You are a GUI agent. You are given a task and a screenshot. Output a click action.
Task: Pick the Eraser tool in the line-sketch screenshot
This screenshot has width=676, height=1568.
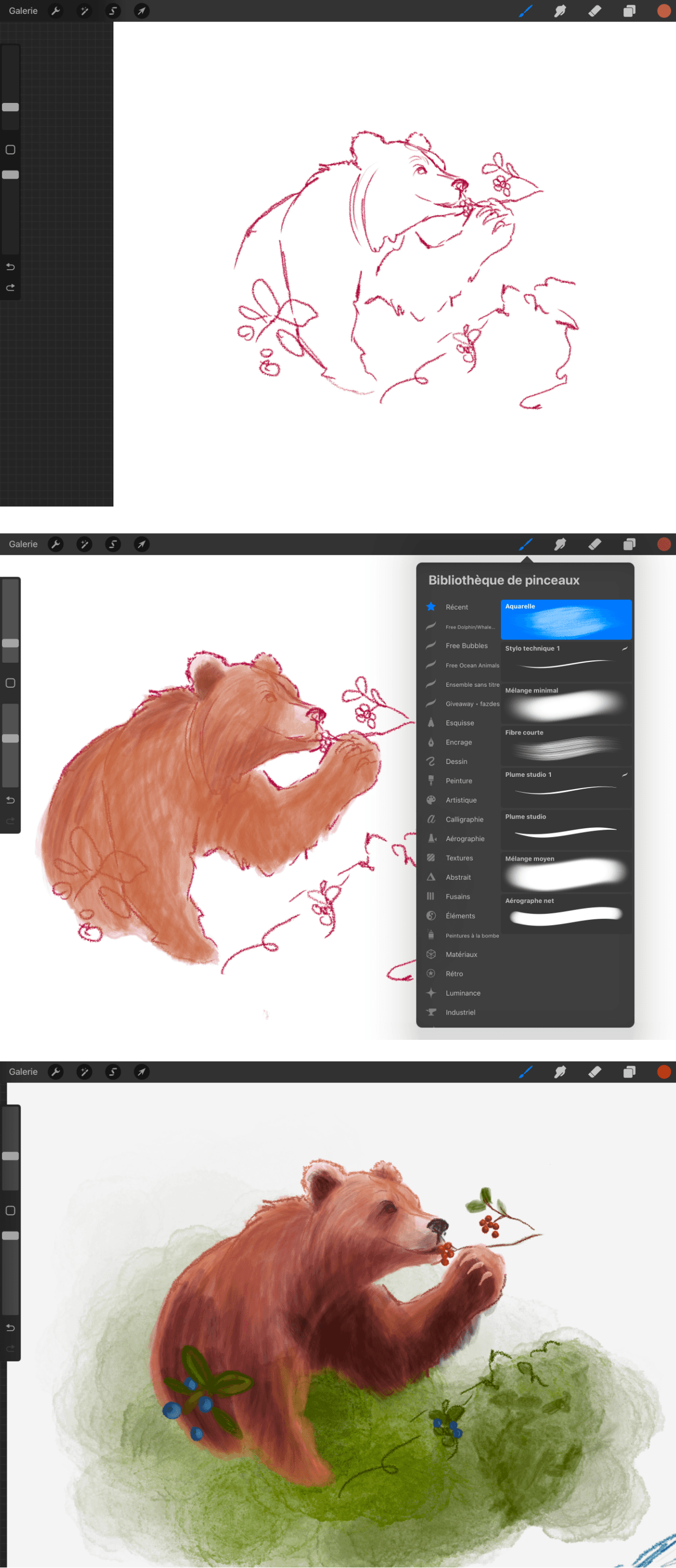coord(595,11)
